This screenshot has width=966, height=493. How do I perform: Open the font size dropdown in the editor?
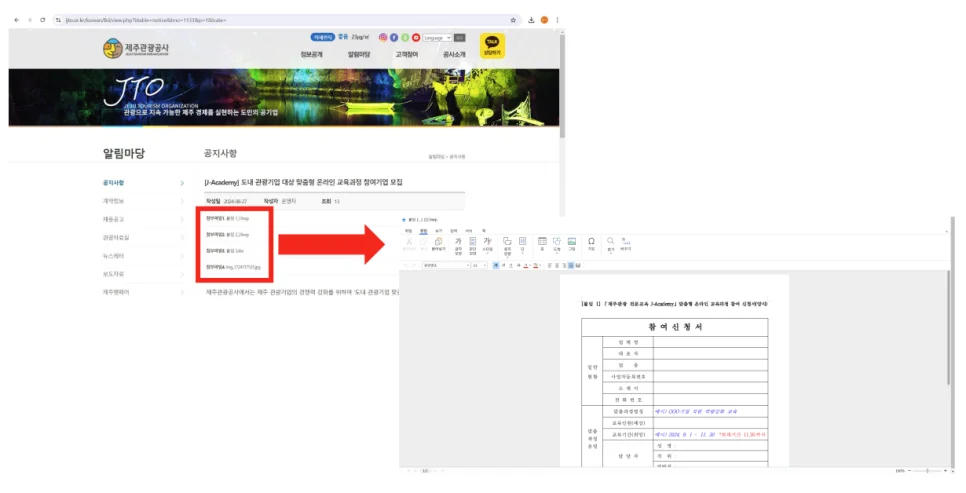pos(479,266)
